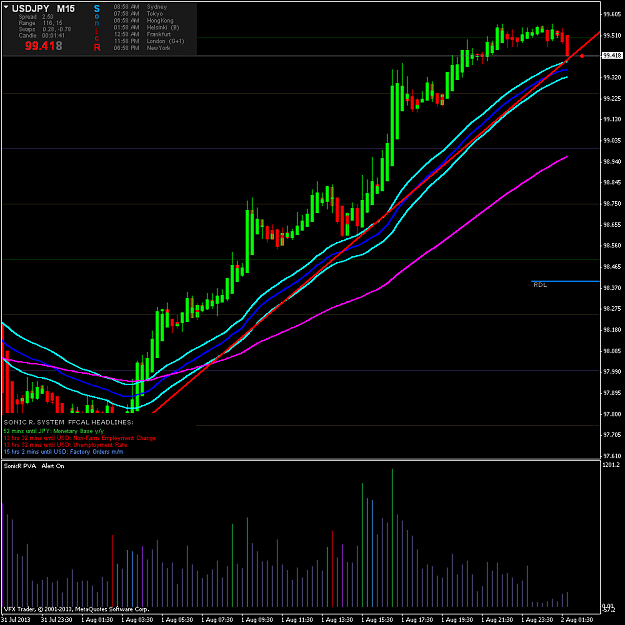
Task: Click the Spread 2.50 readout
Action: pyautogui.click(x=36, y=17)
